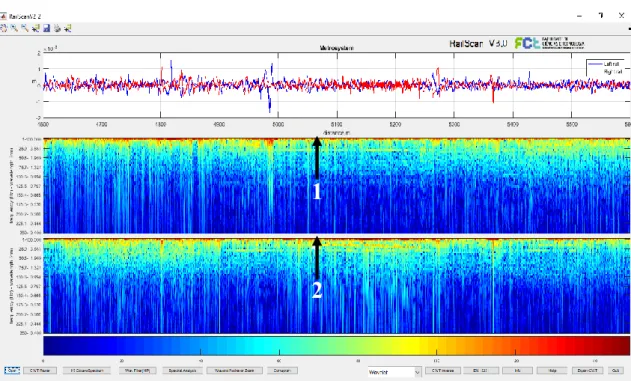Activate the Zoom Out magnifier tool
Viewport: 631px width, 381px height.
pyautogui.click(x=25, y=28)
